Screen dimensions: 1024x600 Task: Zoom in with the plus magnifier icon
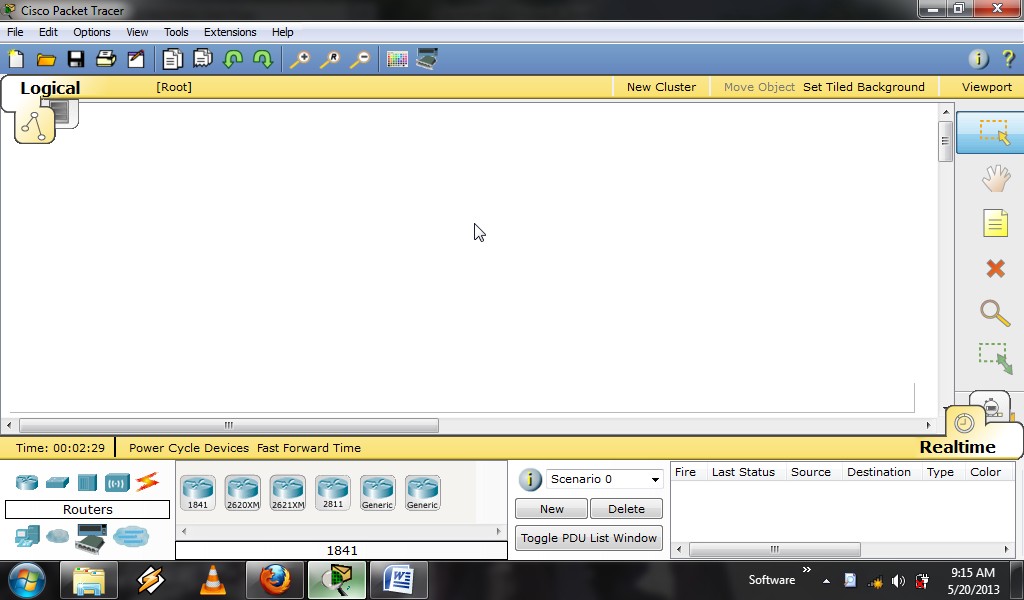(300, 59)
